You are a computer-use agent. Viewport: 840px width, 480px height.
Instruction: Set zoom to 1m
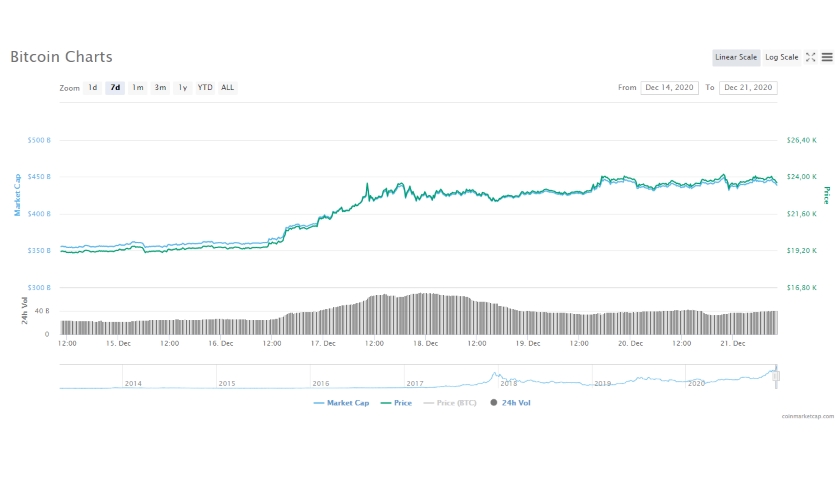coord(138,88)
